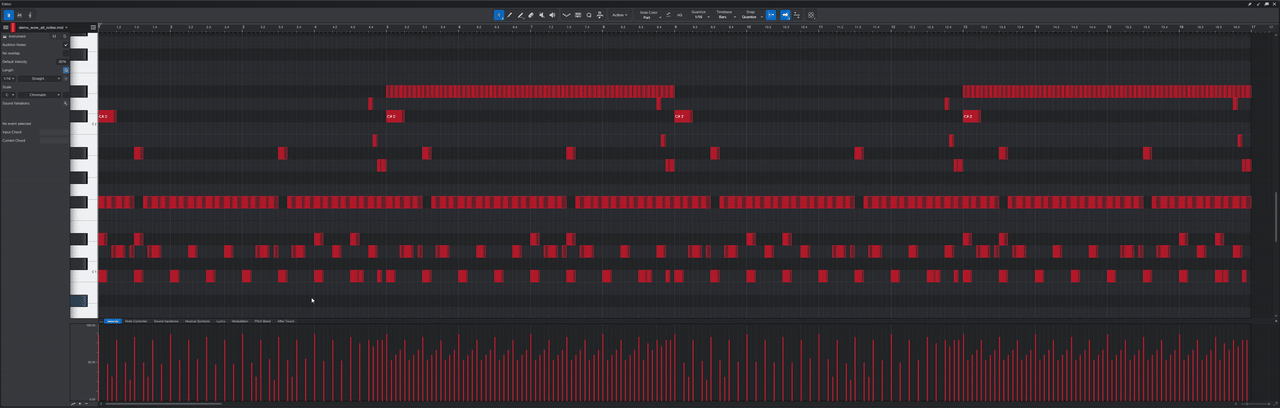Click the magnifier zoom icon in toolbar

pyautogui.click(x=589, y=15)
